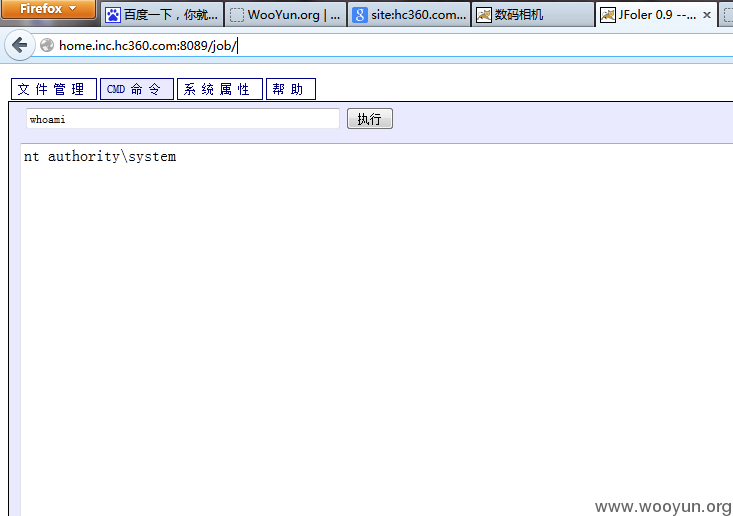Switch to the 百度一下 tab

[162, 15]
